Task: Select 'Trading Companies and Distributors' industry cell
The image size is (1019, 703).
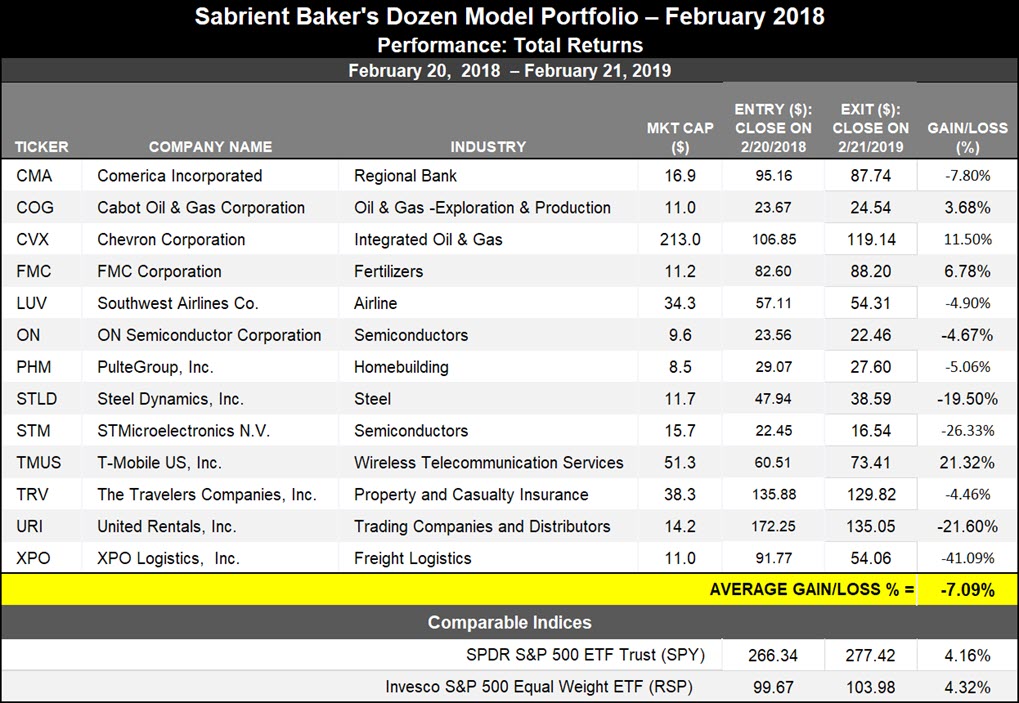Action: coord(482,526)
